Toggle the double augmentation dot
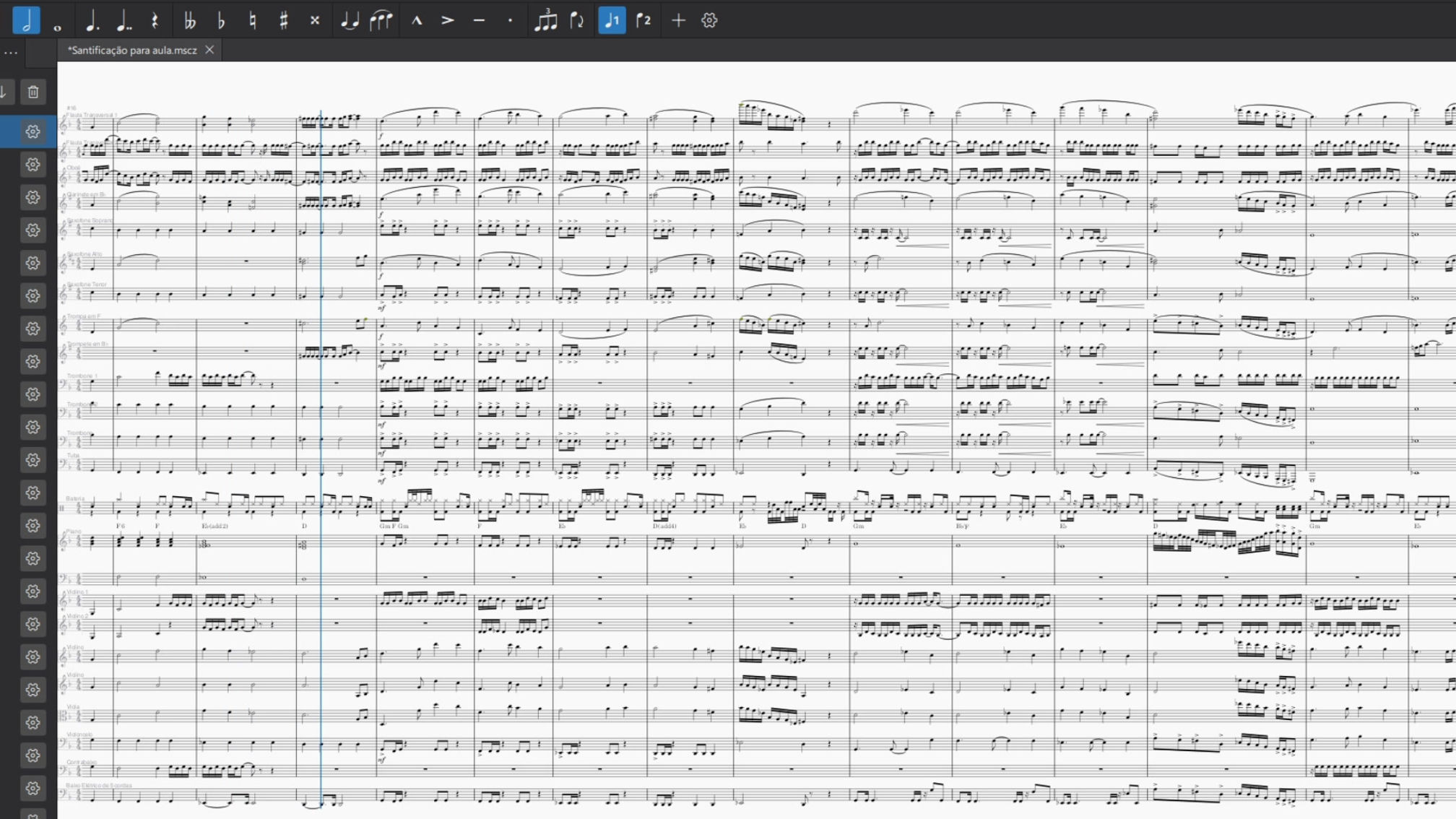1456x819 pixels. 123,21
